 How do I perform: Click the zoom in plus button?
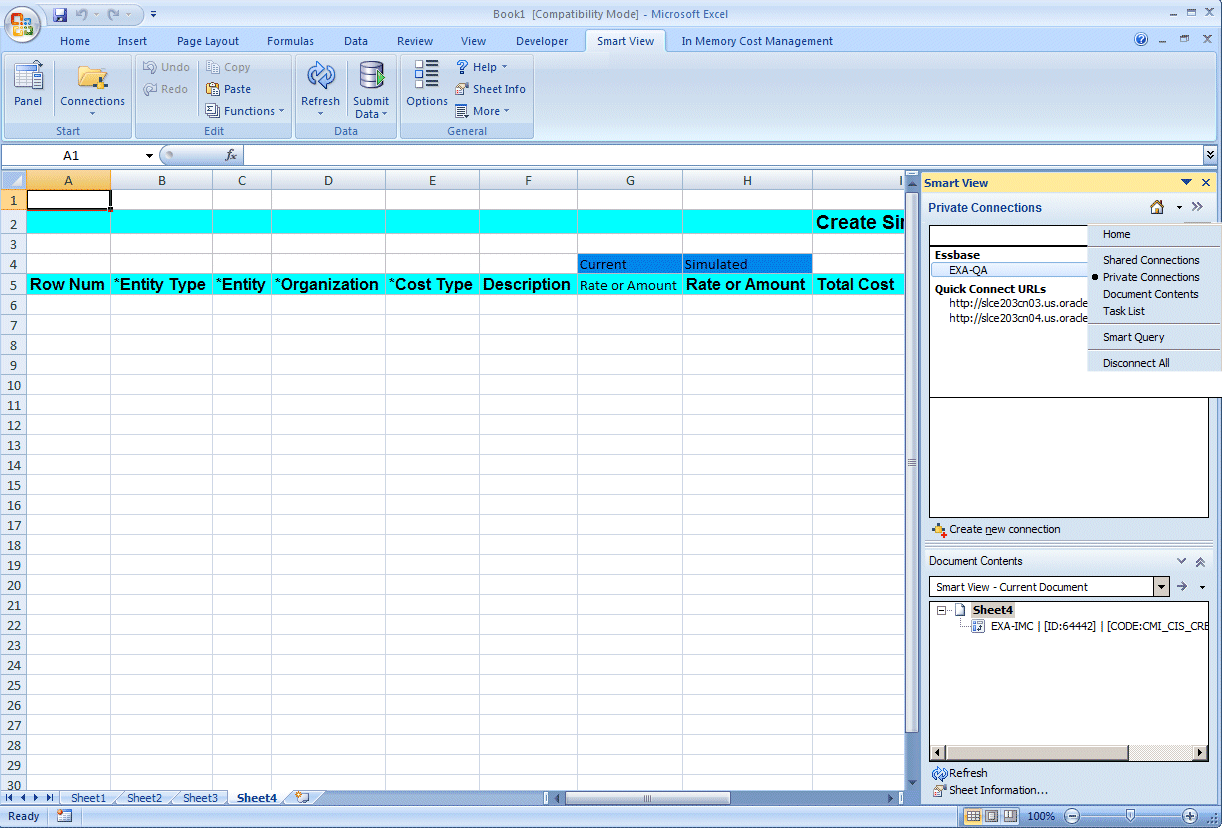[1190, 816]
